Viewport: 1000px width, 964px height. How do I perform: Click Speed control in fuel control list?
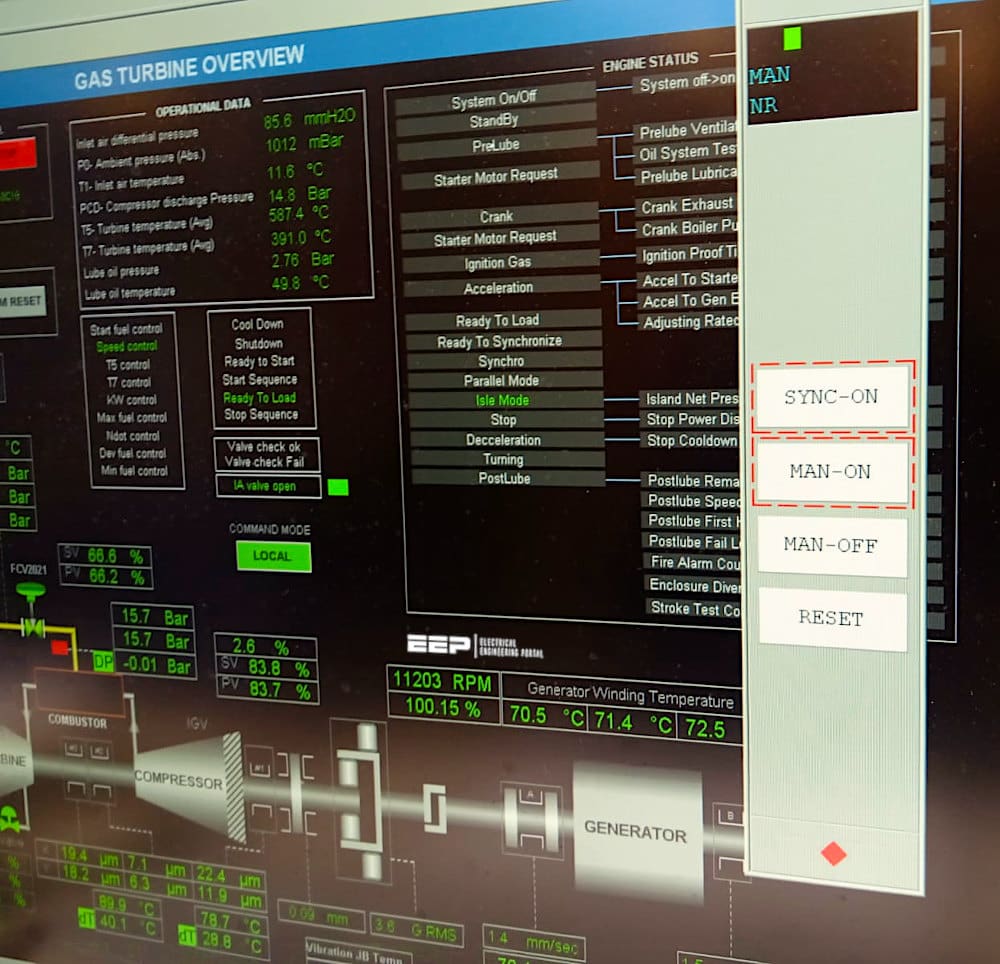[127, 347]
